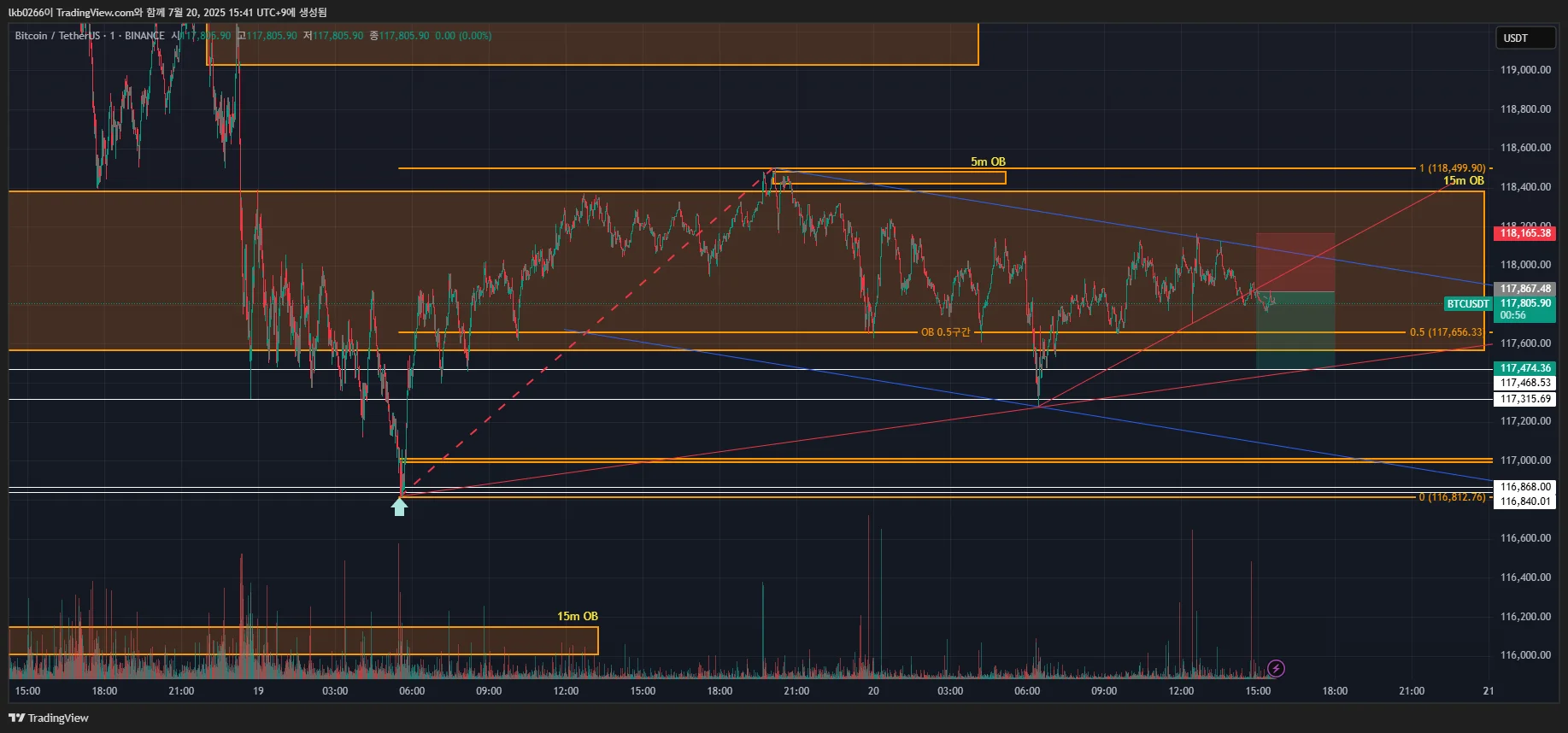Select the red dashed Fib trend line
The height and width of the screenshot is (733, 1568).
pos(585,332)
